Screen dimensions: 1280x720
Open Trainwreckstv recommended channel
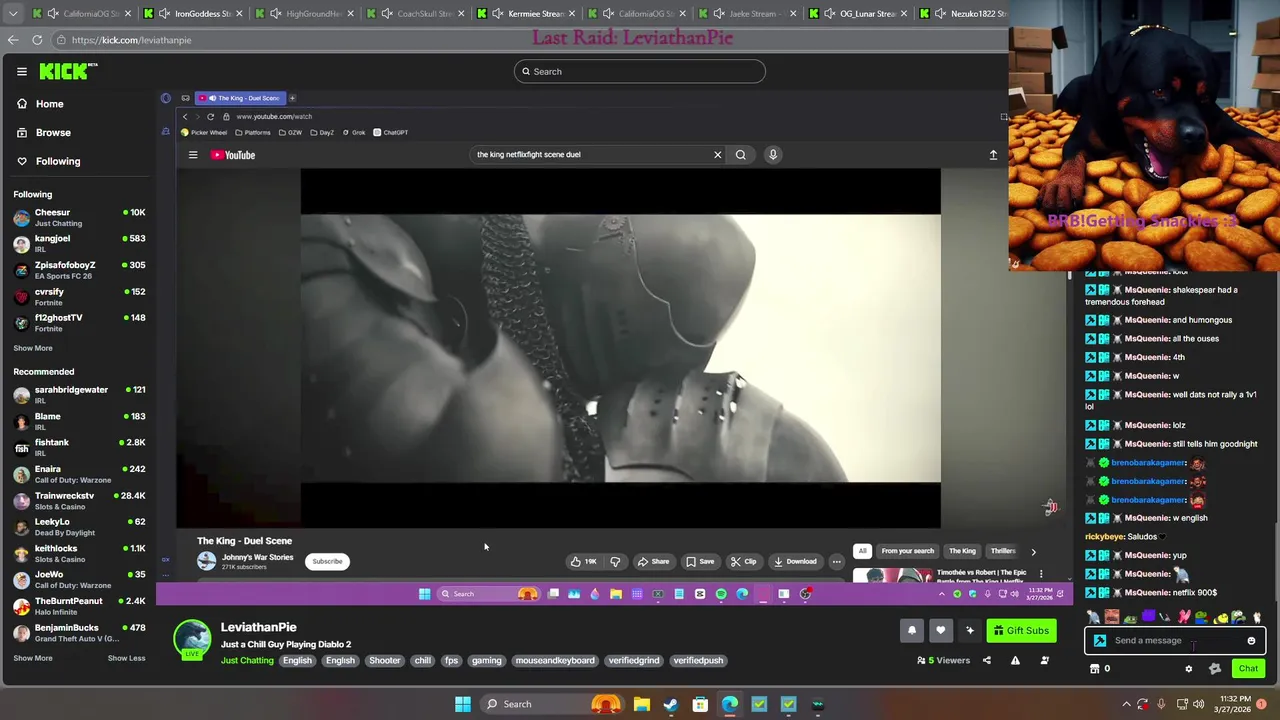[80, 500]
